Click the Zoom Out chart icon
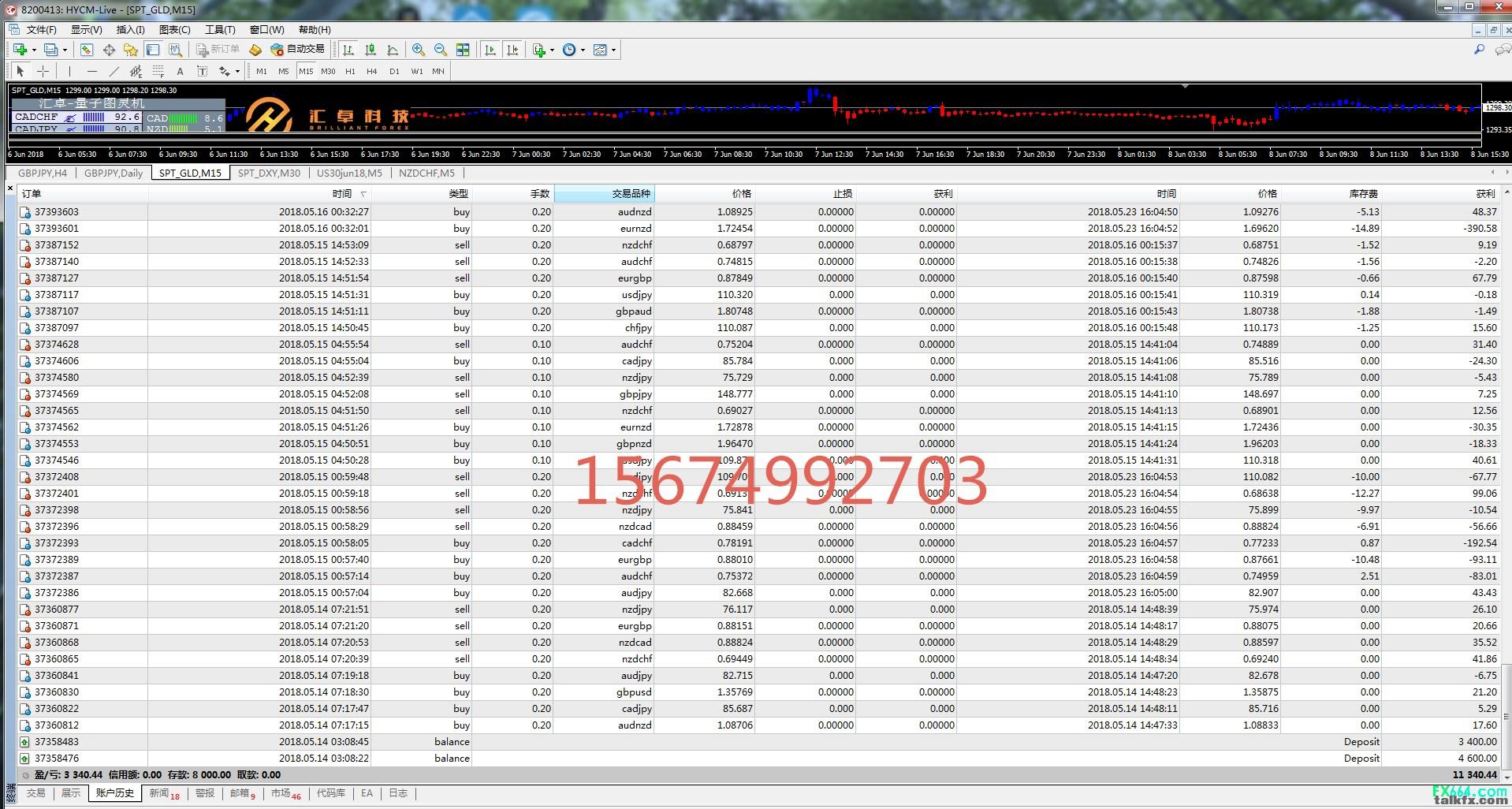The height and width of the screenshot is (809, 1512). pyautogui.click(x=441, y=50)
